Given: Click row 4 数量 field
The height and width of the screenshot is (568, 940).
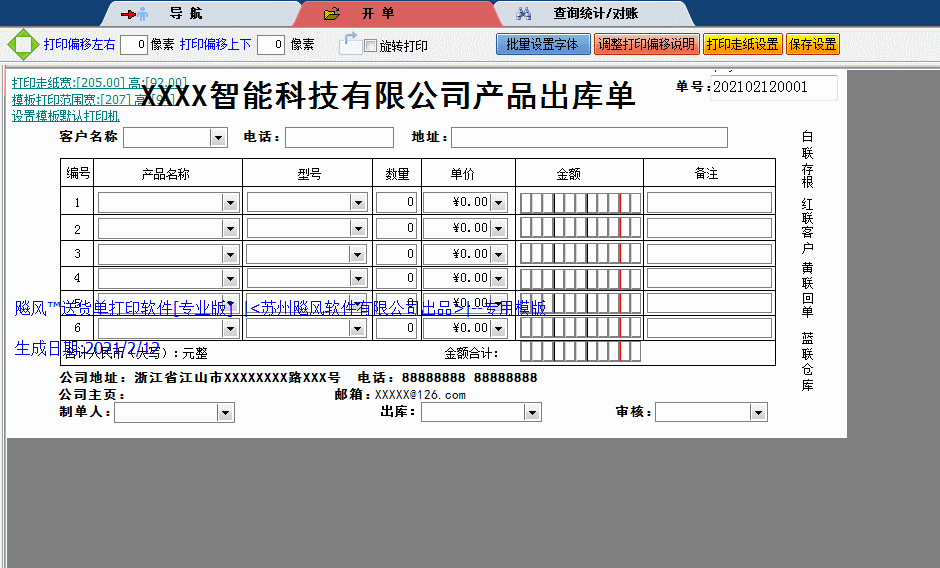Looking at the screenshot, I should [396, 278].
